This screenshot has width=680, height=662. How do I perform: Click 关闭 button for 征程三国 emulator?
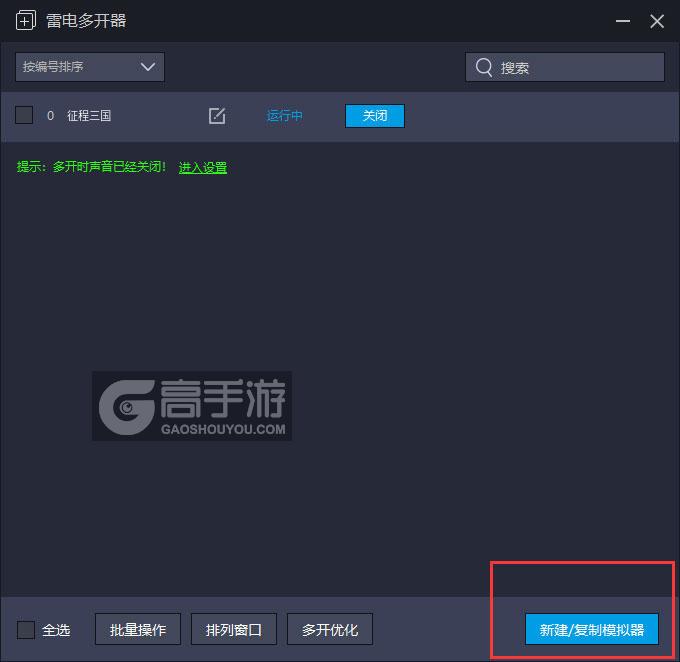[x=375, y=116]
